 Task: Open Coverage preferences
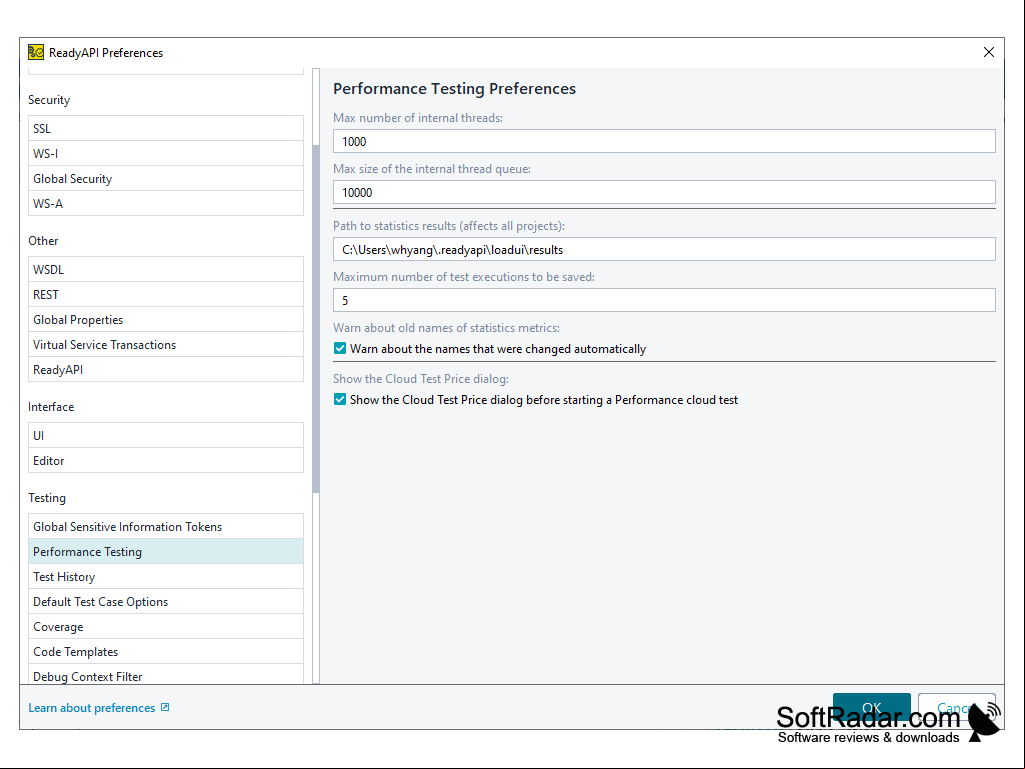[x=166, y=626]
